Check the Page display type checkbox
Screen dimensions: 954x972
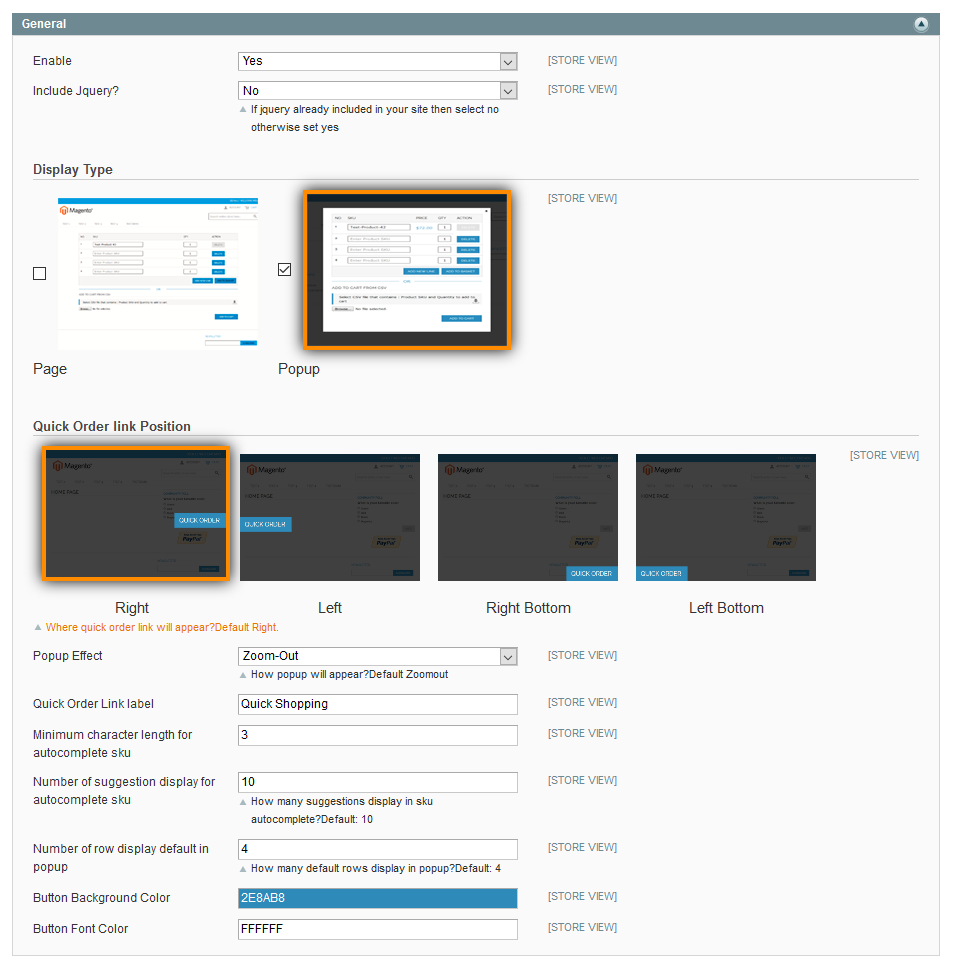(39, 273)
